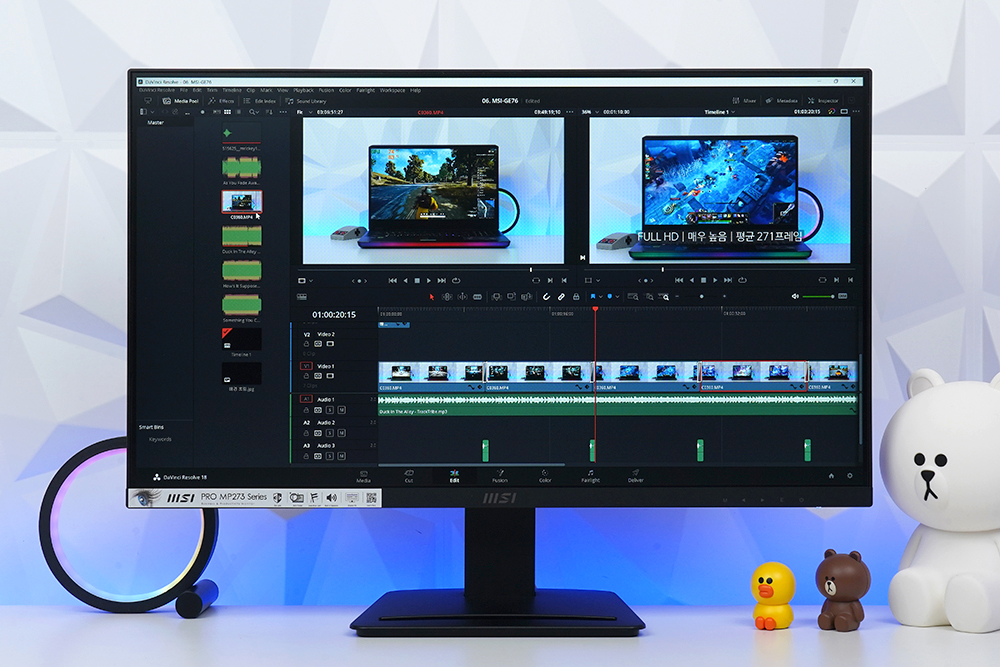
Task: Open the Workspace menu
Action: [392, 91]
